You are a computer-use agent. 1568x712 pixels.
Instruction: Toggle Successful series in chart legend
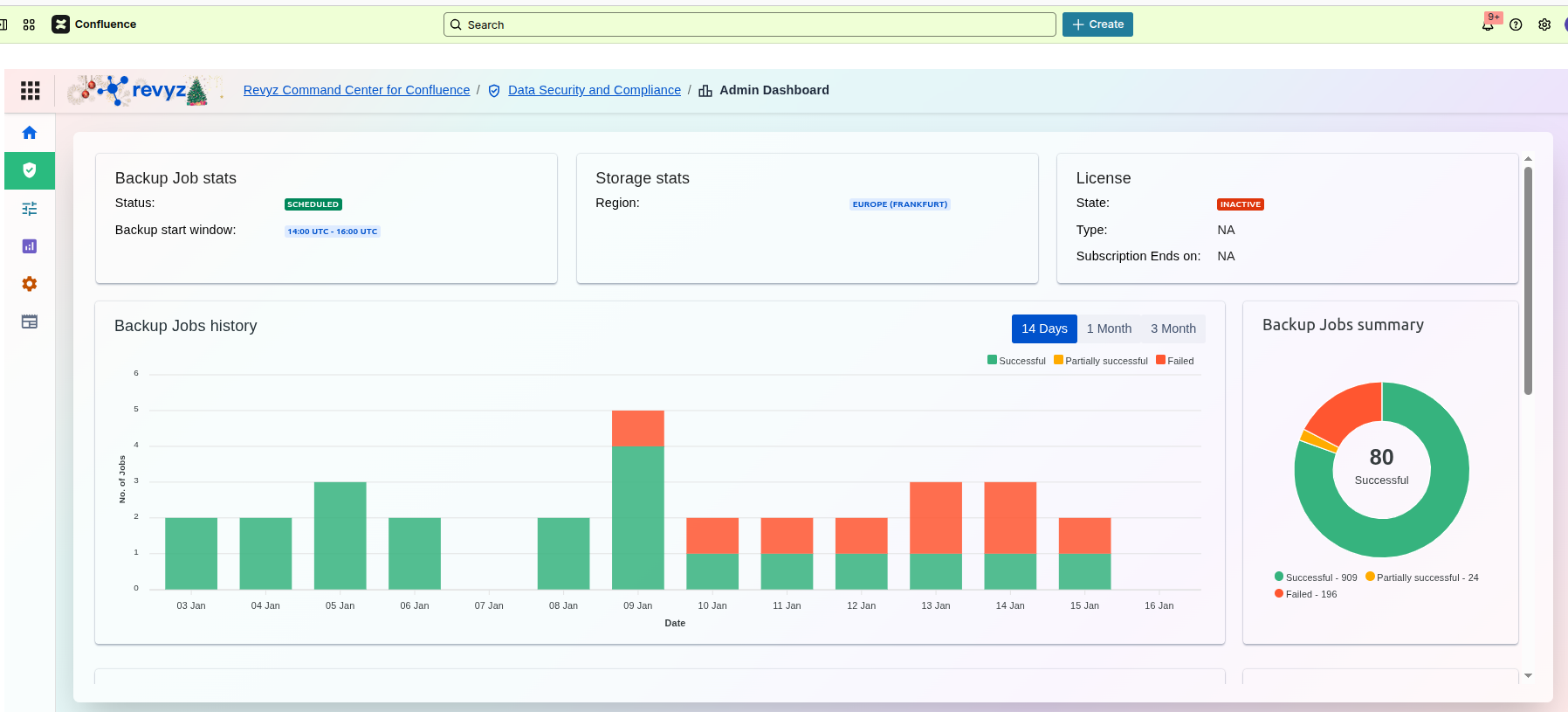(x=1016, y=361)
